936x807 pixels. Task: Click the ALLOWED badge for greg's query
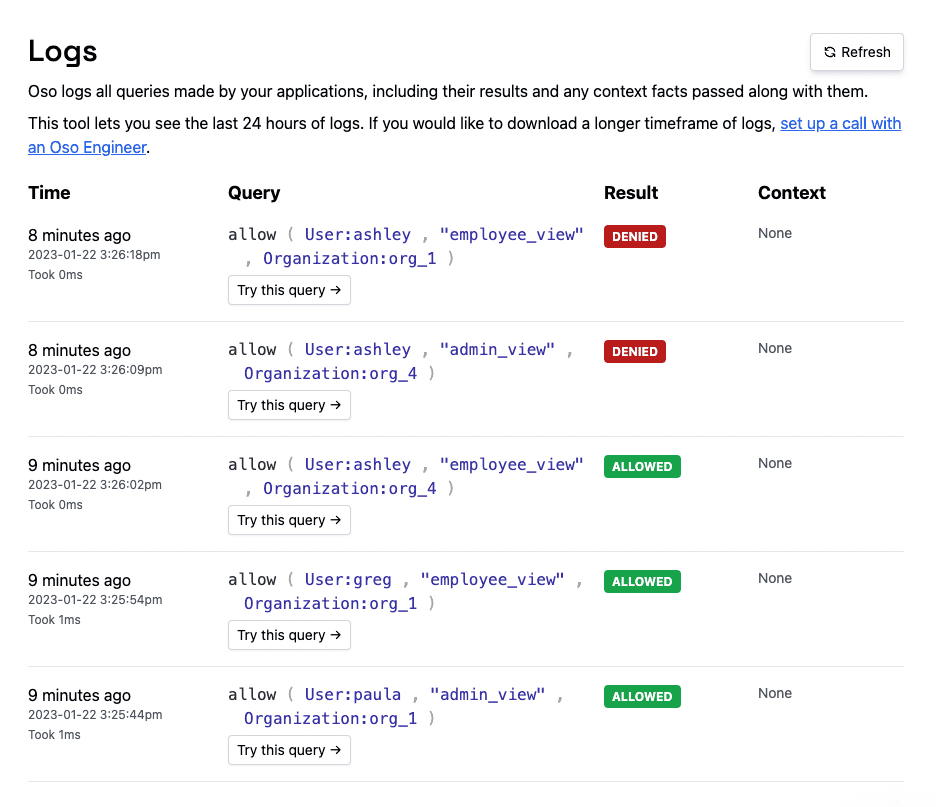tap(641, 582)
